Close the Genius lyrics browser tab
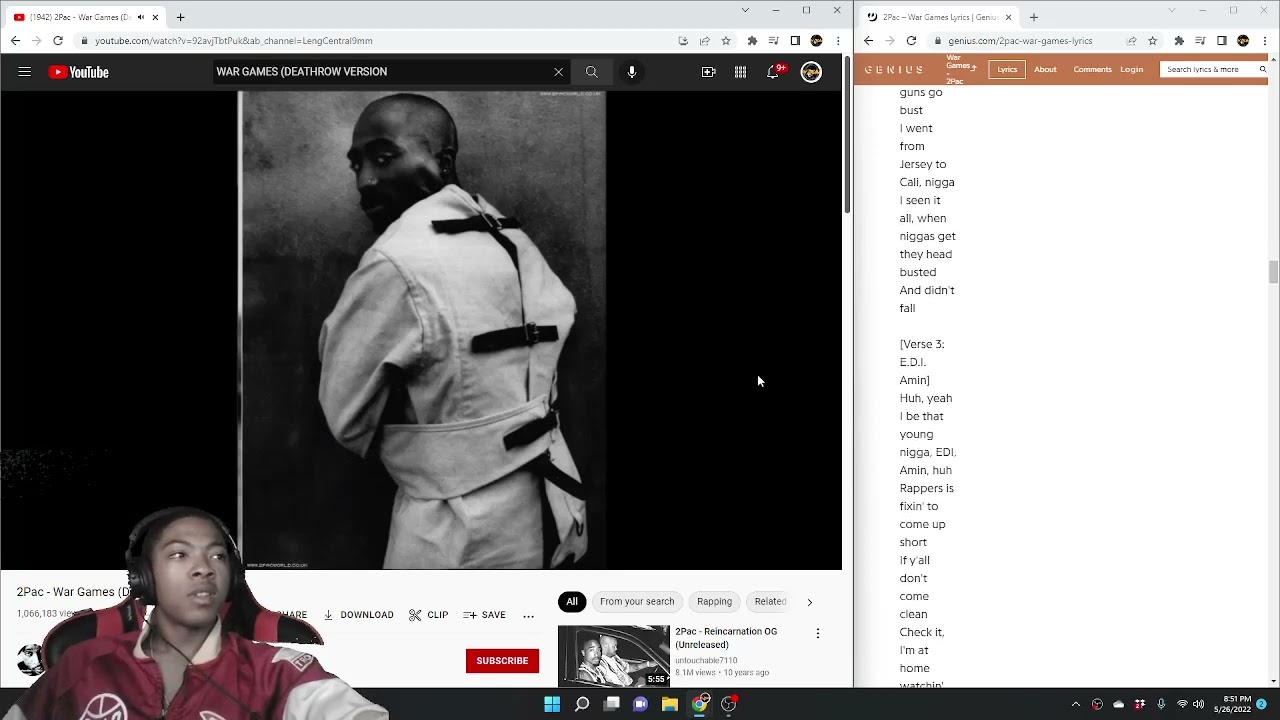 click(x=1008, y=17)
